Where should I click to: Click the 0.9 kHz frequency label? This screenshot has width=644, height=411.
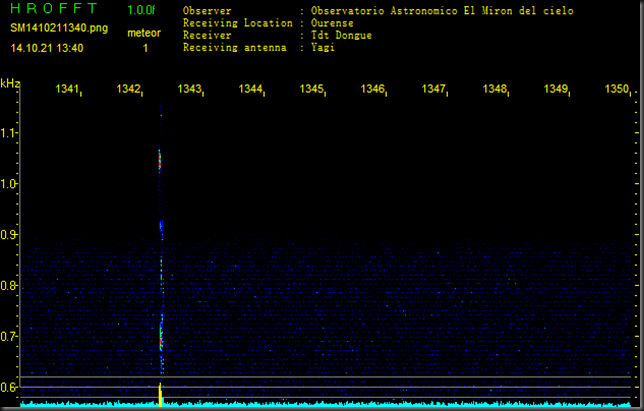tap(8, 235)
